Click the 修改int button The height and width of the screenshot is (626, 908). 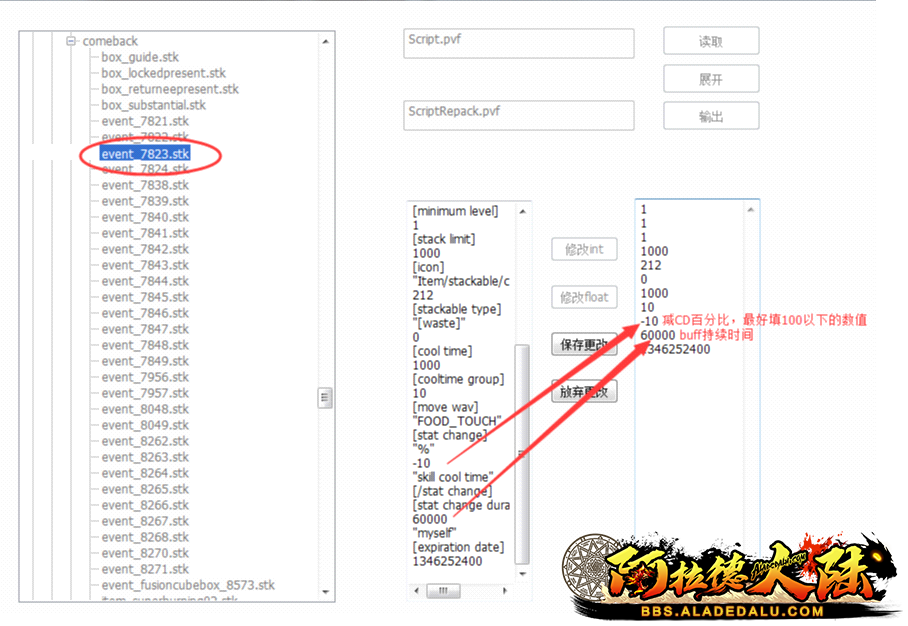(x=584, y=249)
